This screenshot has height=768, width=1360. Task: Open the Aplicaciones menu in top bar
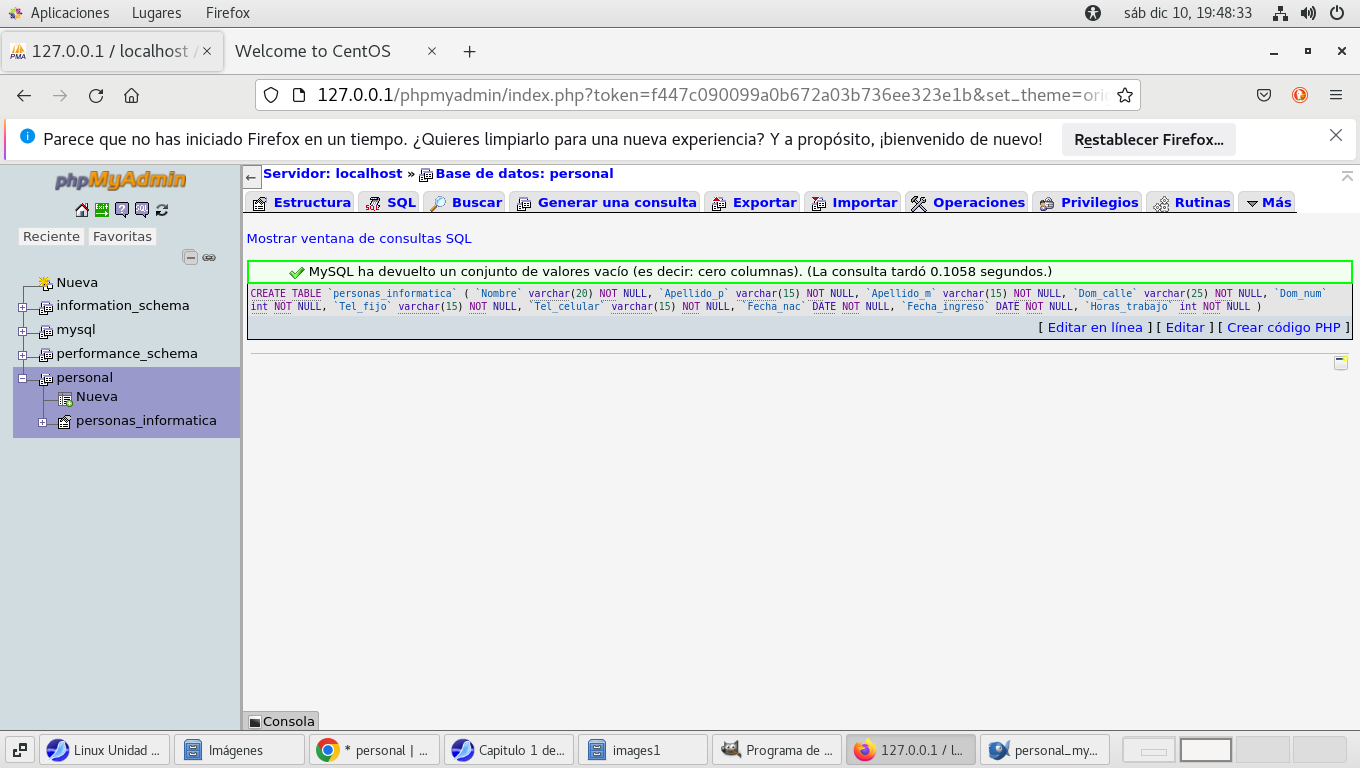click(69, 13)
